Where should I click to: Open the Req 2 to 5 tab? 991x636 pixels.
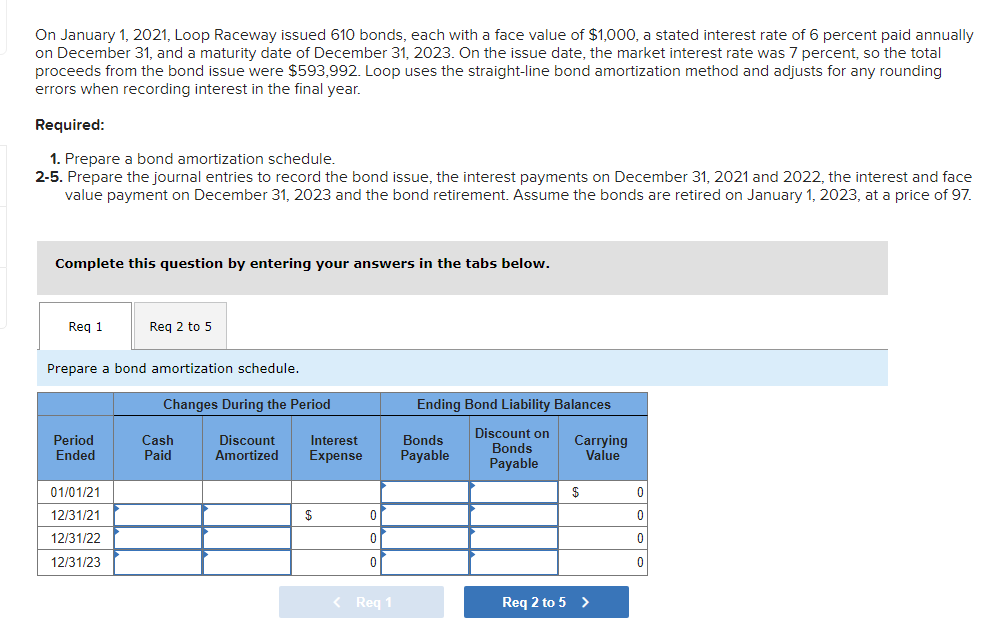click(180, 326)
